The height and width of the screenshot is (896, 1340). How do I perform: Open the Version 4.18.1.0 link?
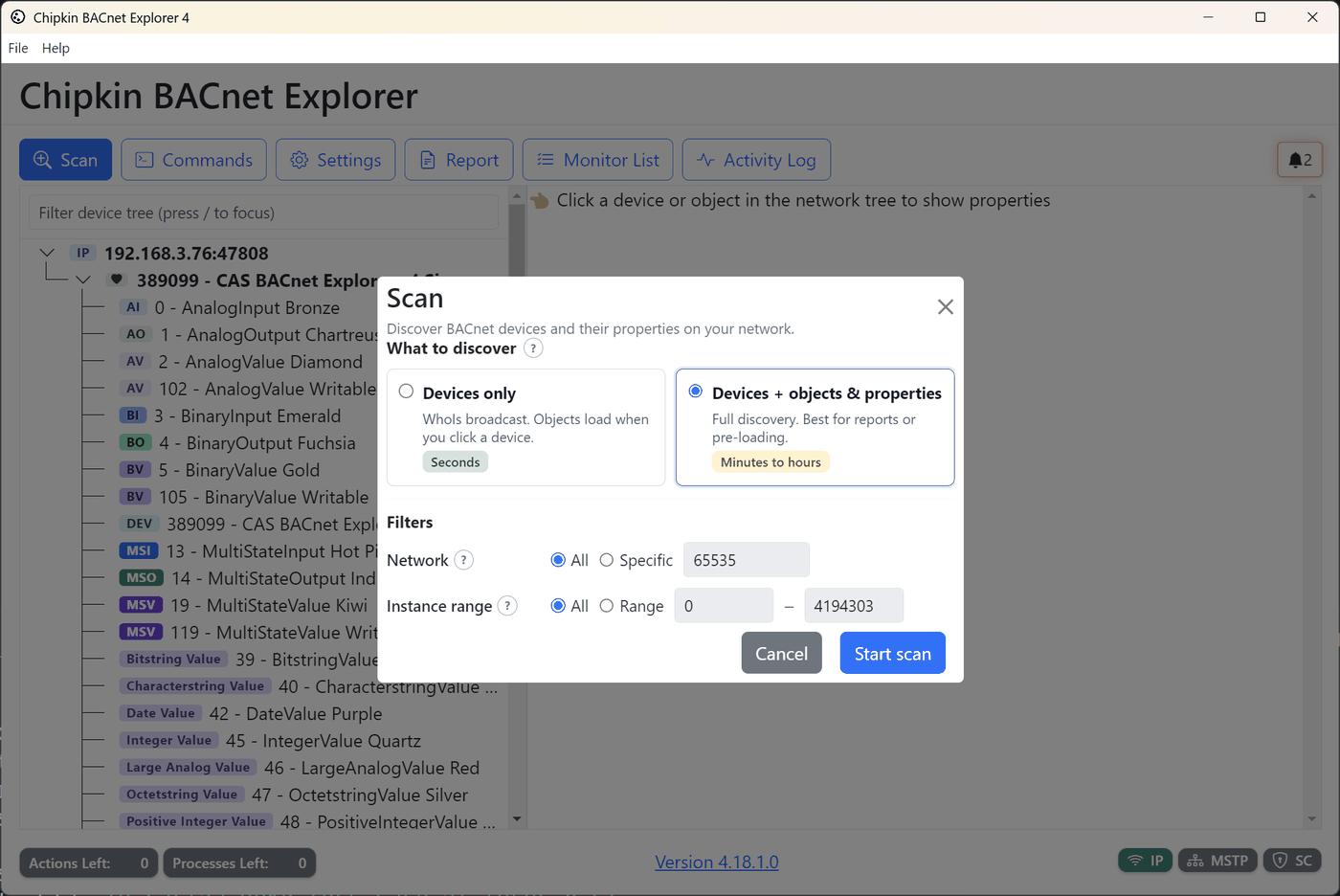tap(717, 862)
